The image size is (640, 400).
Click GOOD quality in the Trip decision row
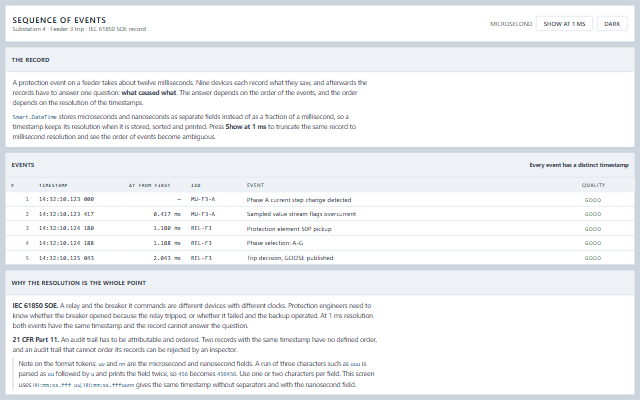(593, 258)
